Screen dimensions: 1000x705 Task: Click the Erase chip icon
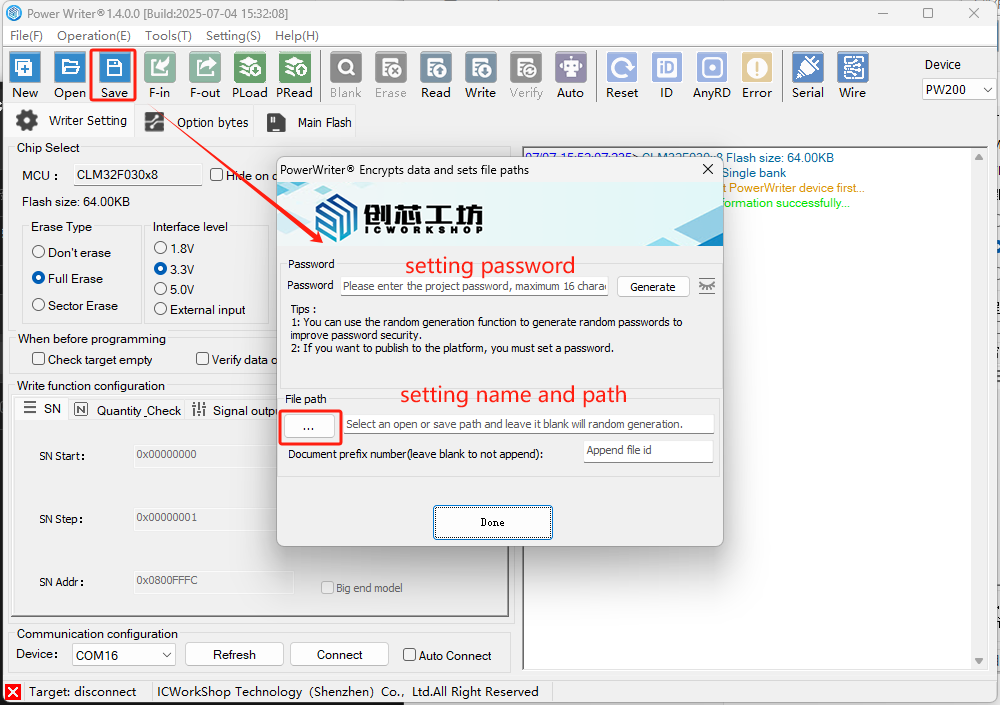pos(390,75)
